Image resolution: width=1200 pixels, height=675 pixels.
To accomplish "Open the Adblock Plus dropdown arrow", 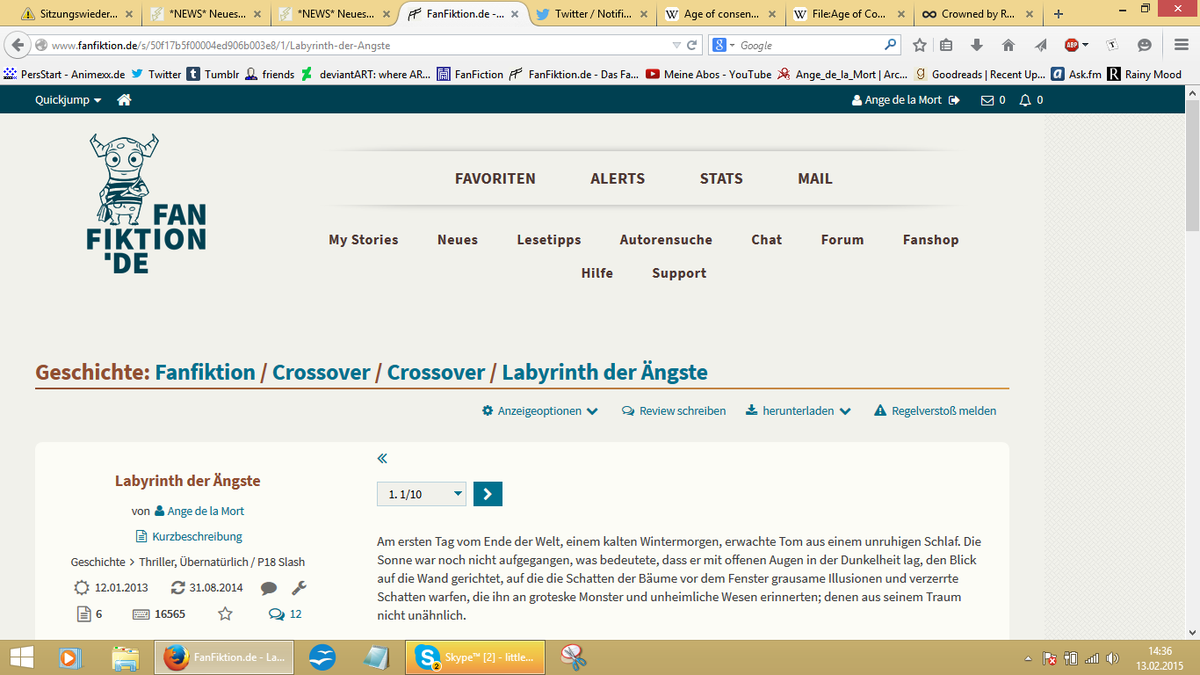I will tap(1085, 45).
